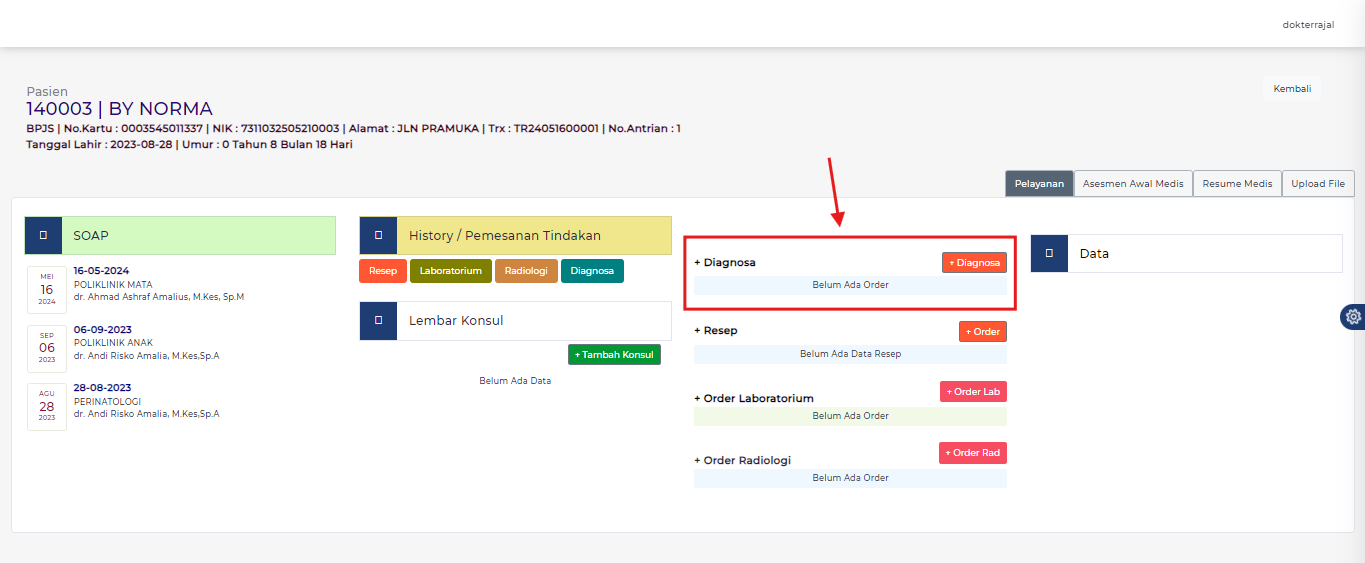The image size is (1365, 563).
Task: Open the Asesmen Awal Medis tab
Action: [1133, 184]
